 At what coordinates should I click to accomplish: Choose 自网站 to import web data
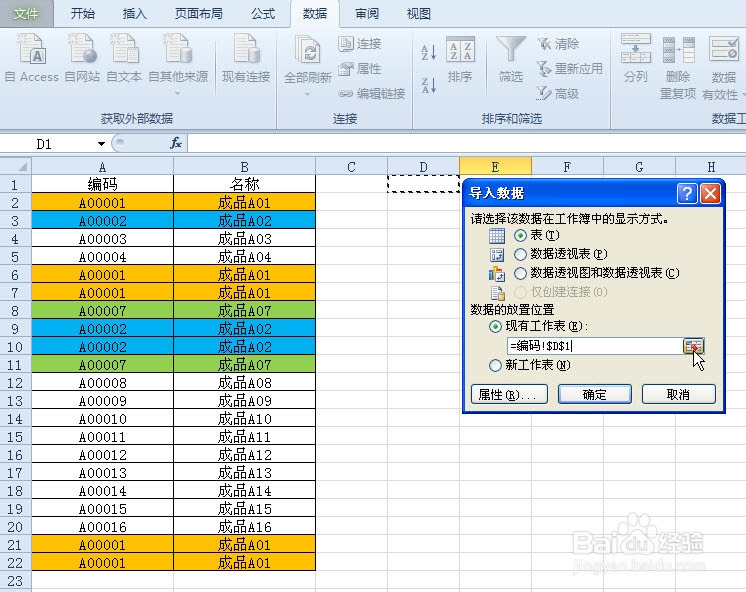(x=82, y=57)
